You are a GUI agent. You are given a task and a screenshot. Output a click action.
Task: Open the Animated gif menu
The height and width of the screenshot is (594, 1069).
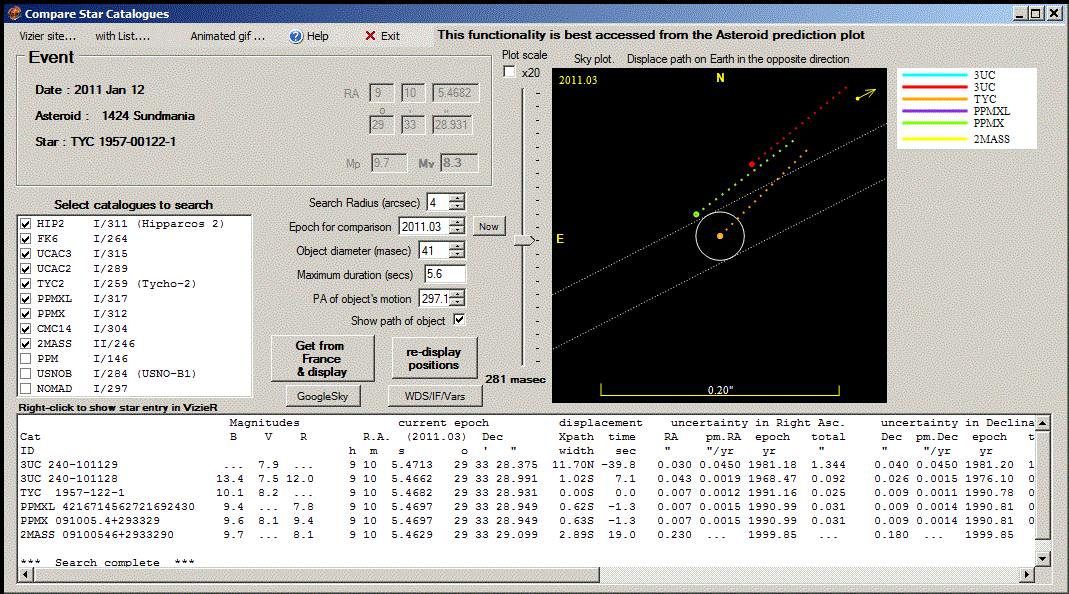click(228, 36)
